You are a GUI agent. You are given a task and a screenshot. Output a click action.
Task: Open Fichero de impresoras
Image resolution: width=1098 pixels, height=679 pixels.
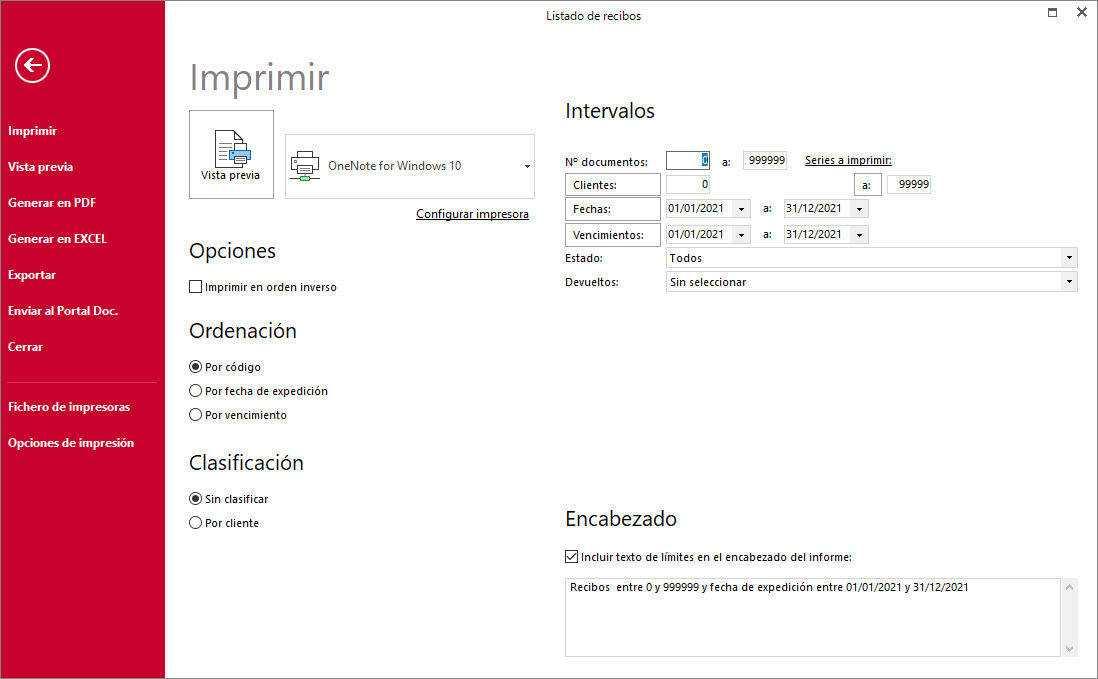tap(69, 407)
